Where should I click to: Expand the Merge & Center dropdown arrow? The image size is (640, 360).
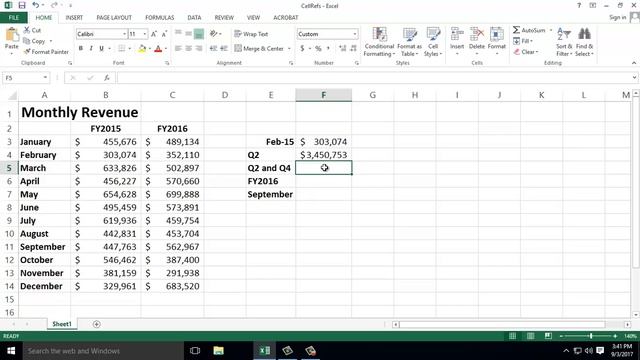tap(289, 49)
